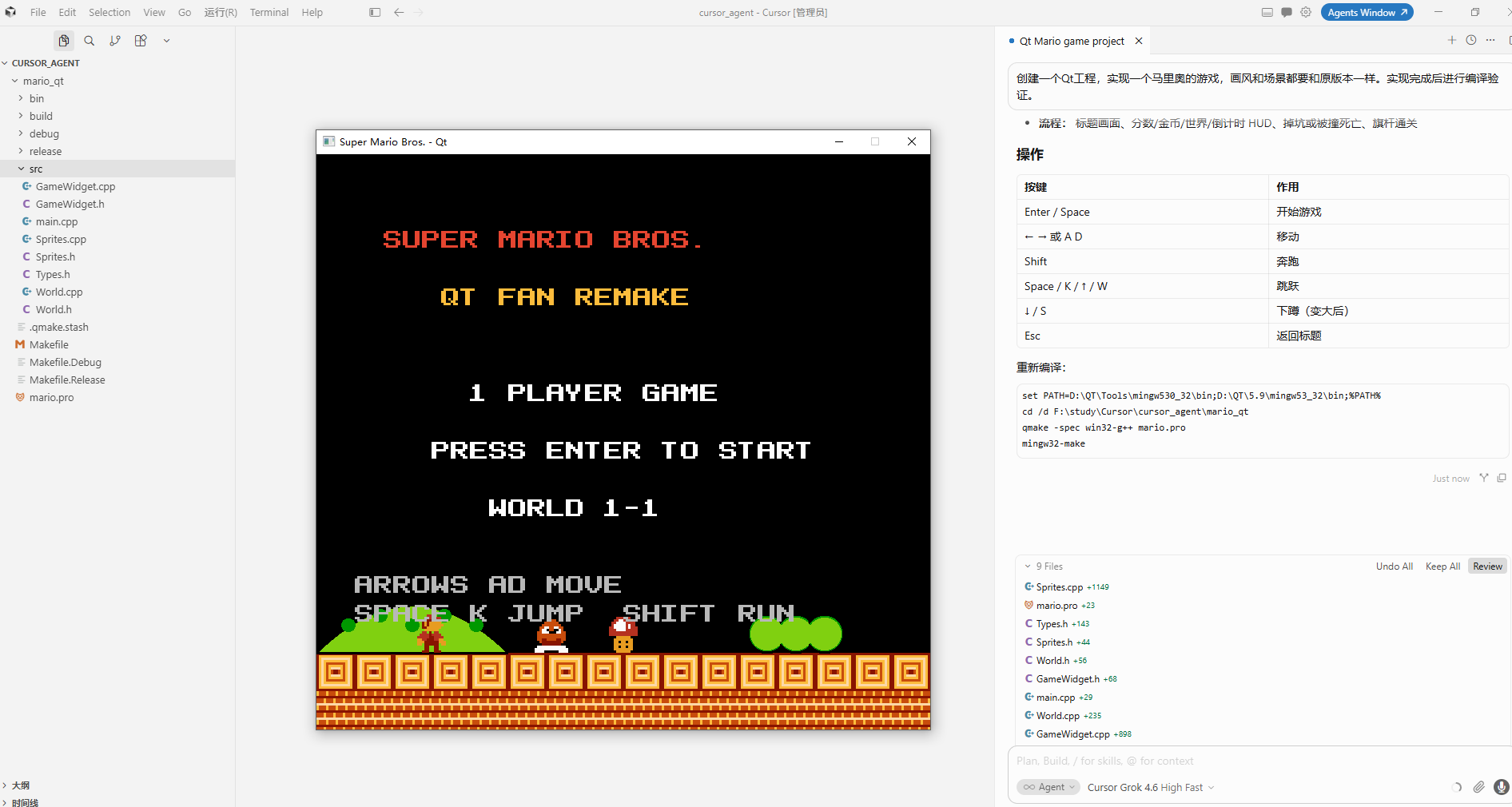Expand the build folder
This screenshot has width=1512, height=807.
point(21,116)
